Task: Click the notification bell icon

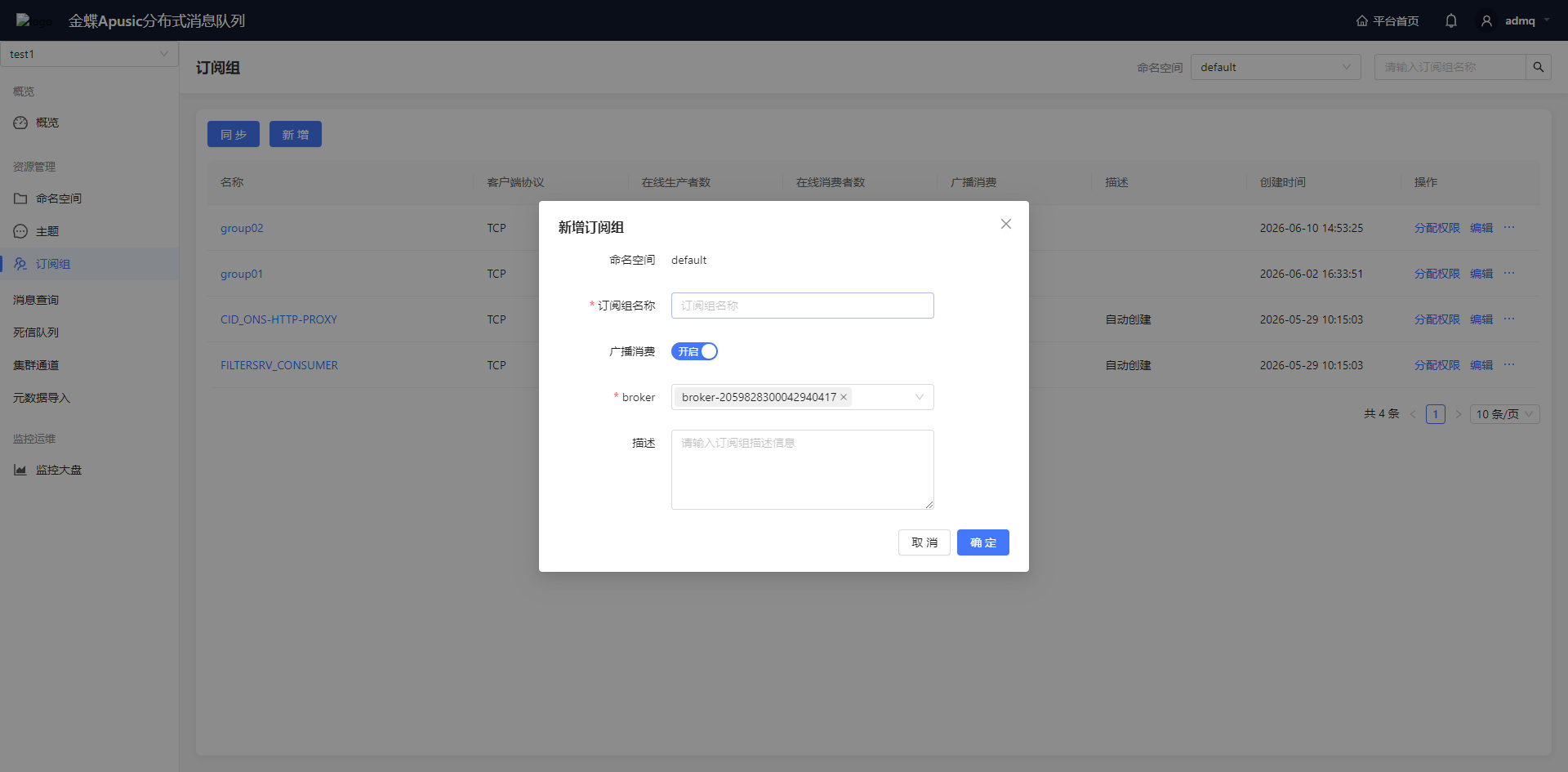Action: coord(1450,20)
